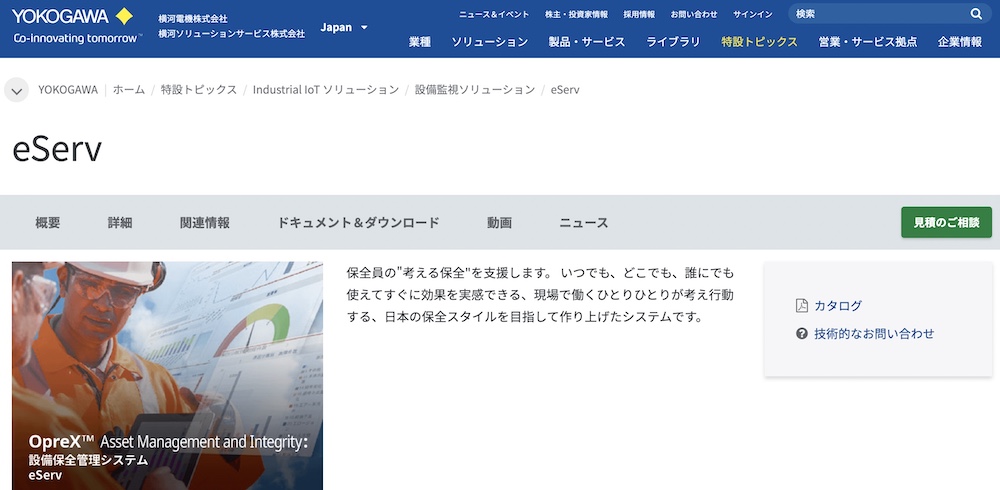Switch to the ドキュメント&ダウンロード tab
1000x490 pixels.
coord(358,223)
